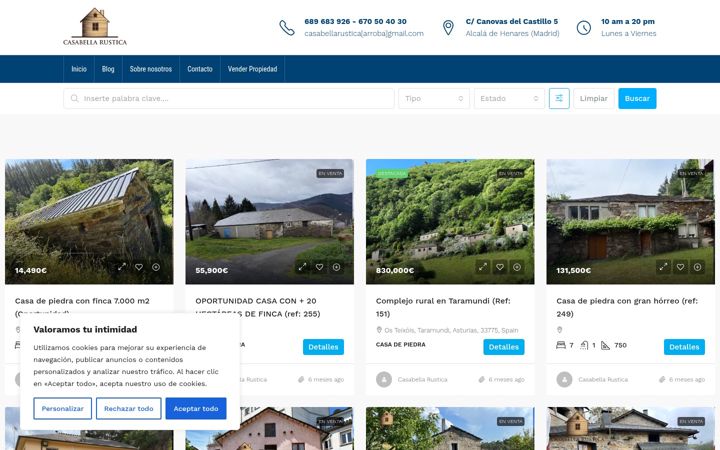
Task: Open Contacto menu item
Action: [x=200, y=69]
